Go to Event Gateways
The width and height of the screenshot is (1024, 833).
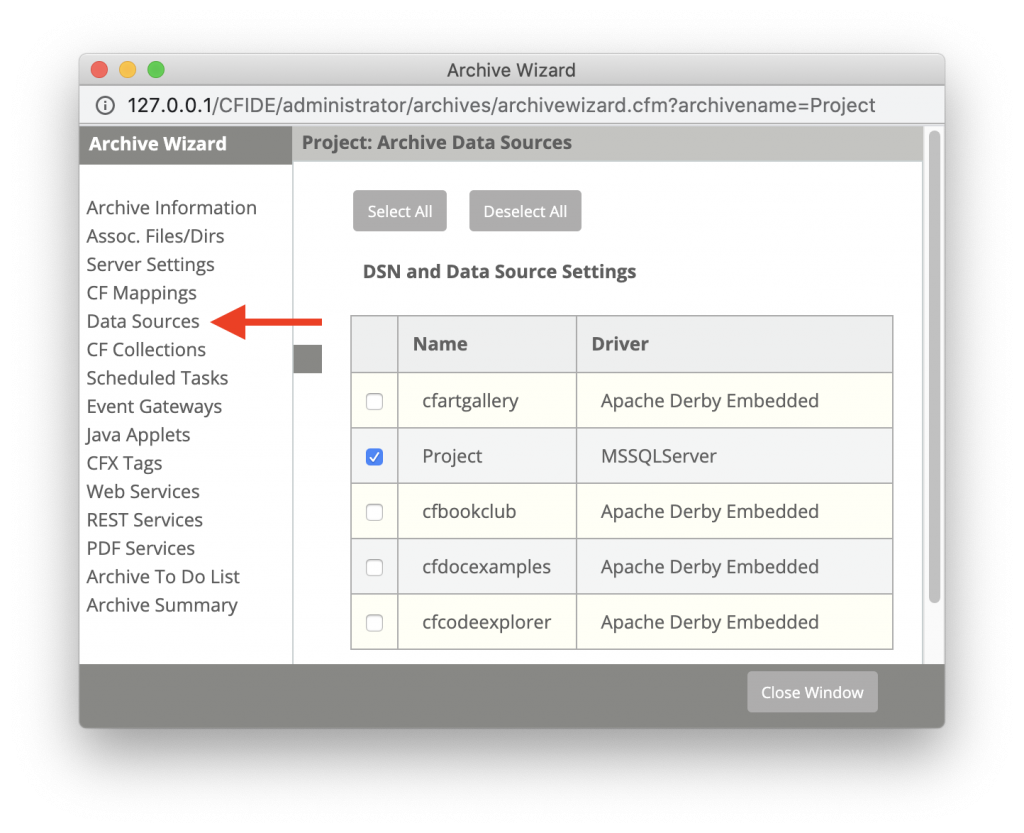pos(154,407)
